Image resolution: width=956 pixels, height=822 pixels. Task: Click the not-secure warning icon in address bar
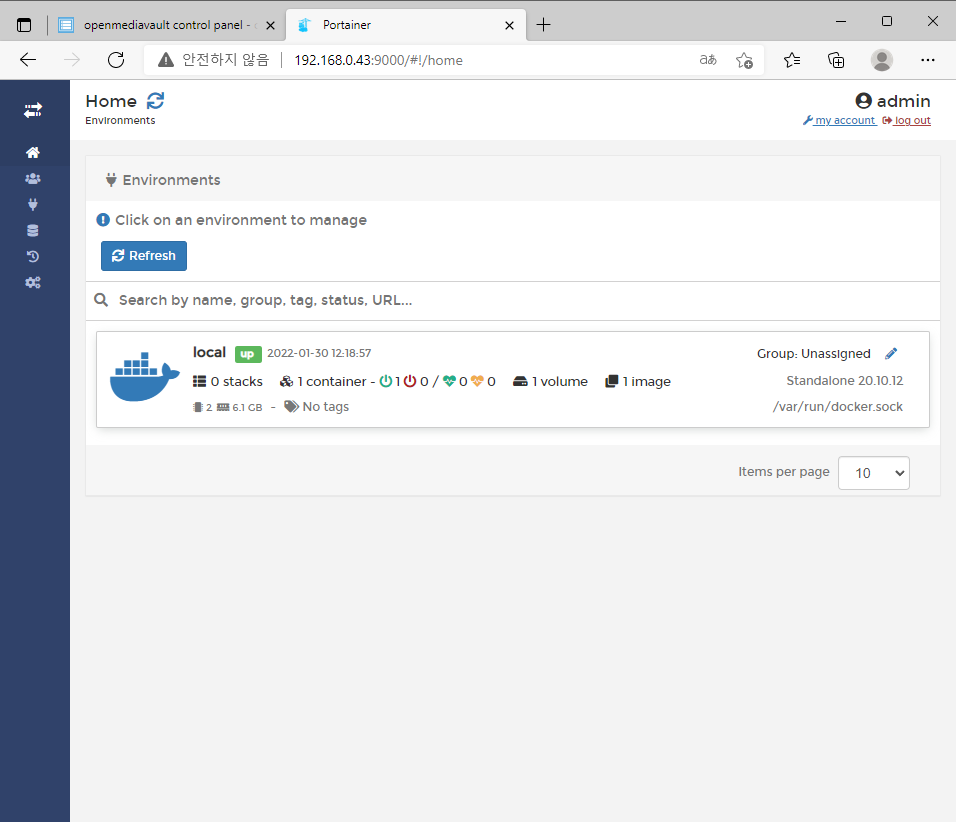click(165, 60)
